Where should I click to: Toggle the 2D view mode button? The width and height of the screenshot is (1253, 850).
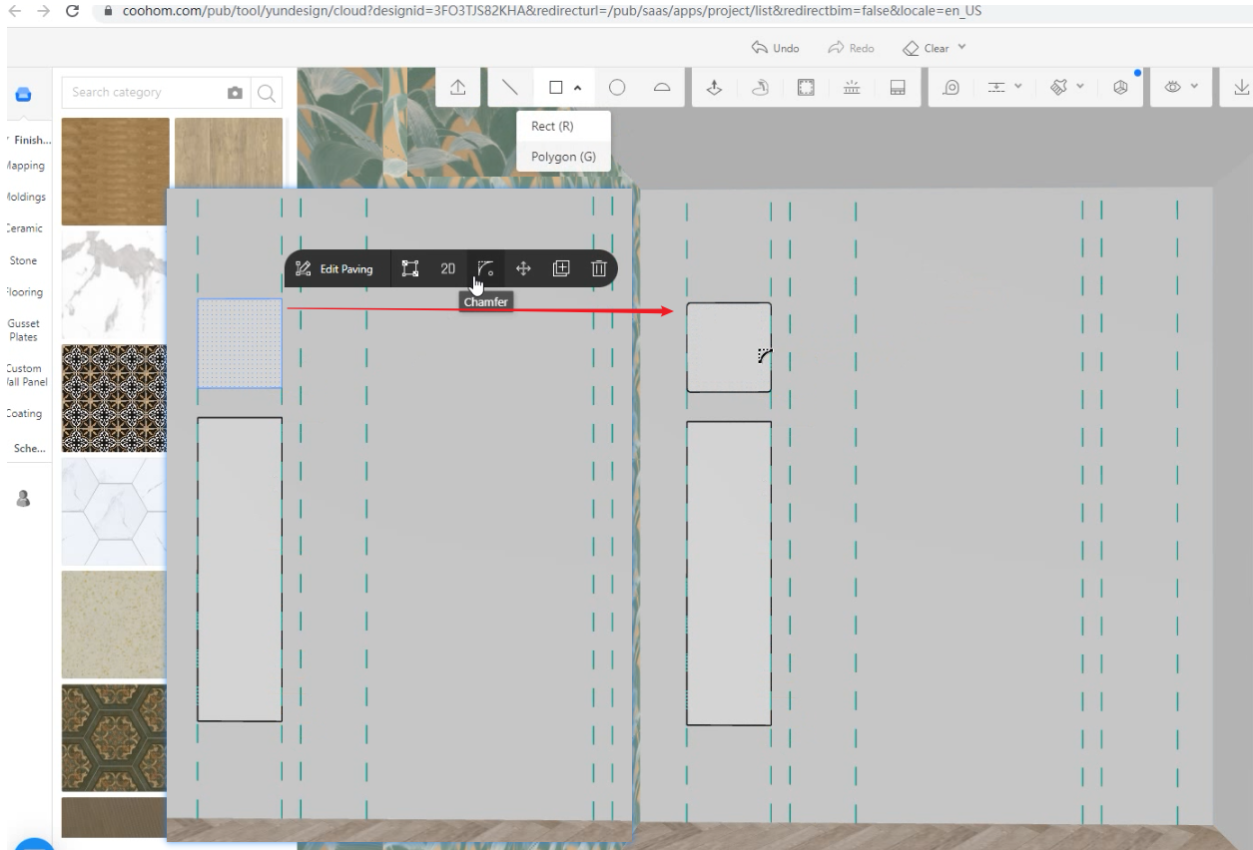pyautogui.click(x=448, y=268)
